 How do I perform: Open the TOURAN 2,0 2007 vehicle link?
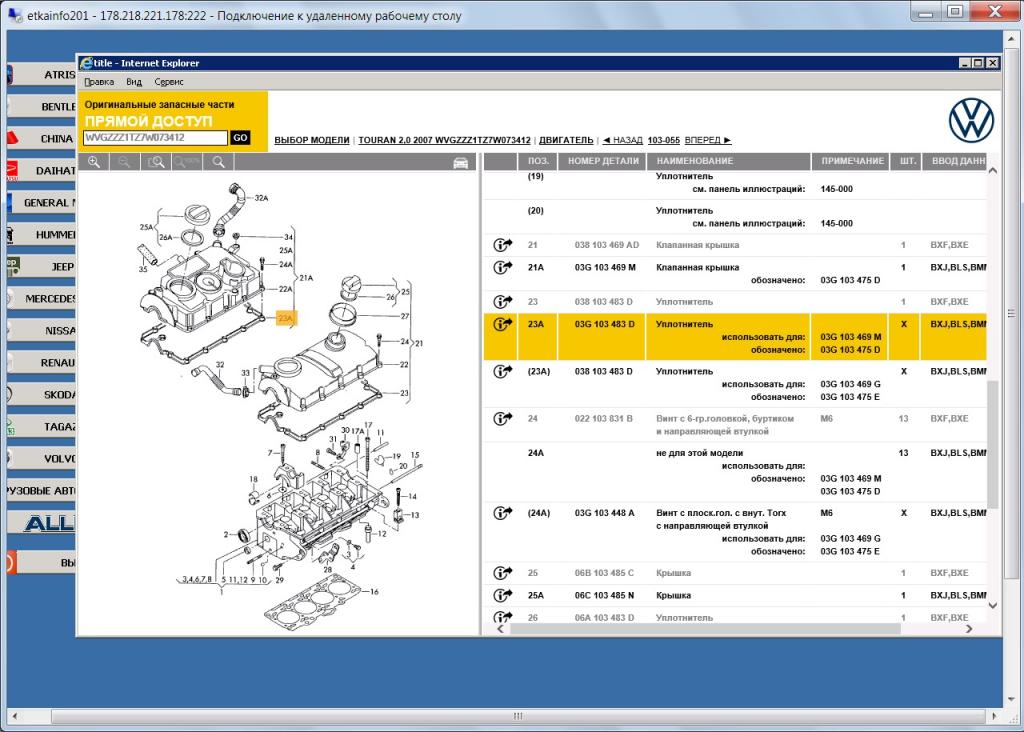pos(444,140)
